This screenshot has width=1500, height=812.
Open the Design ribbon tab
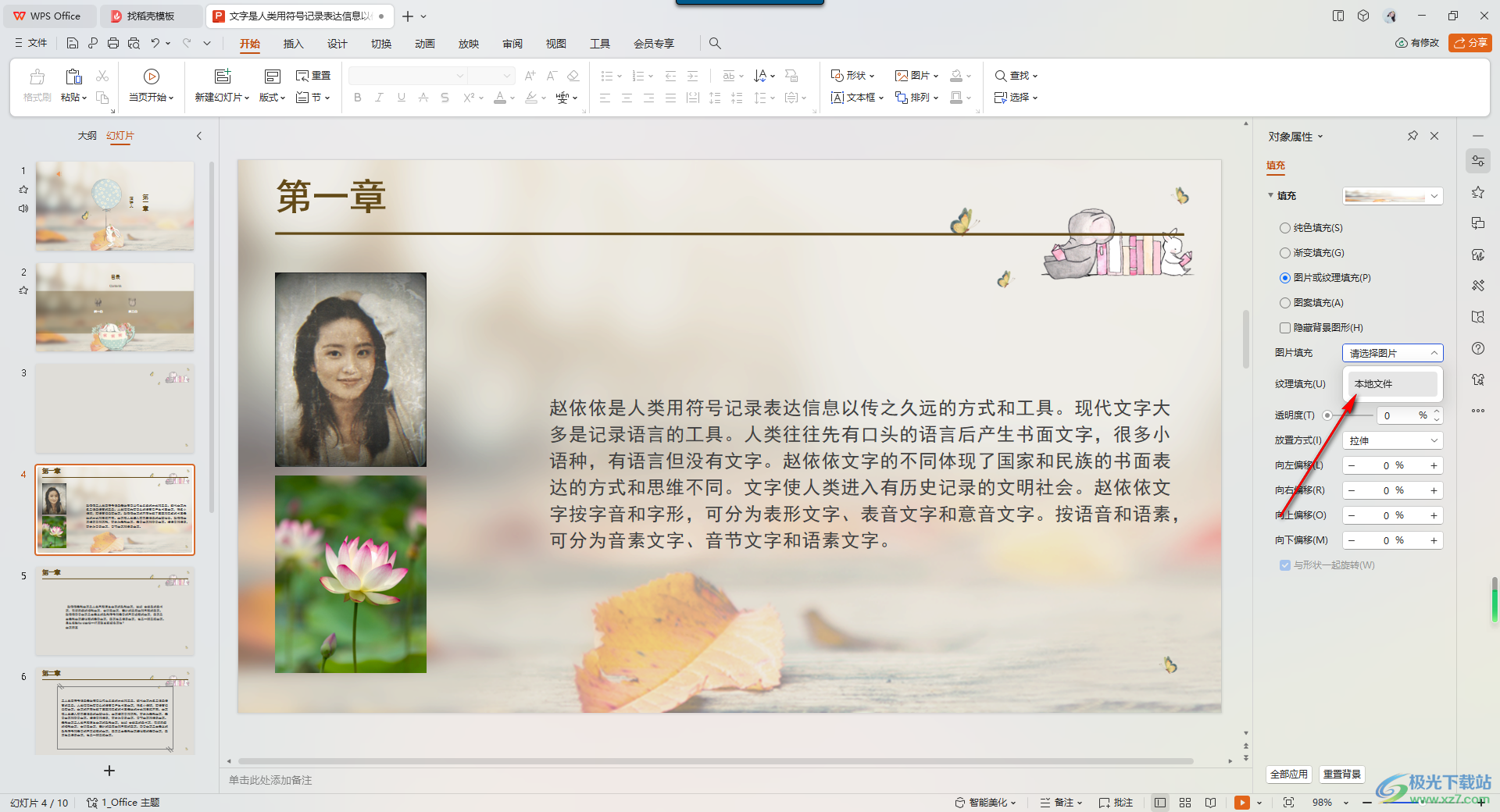tap(337, 44)
